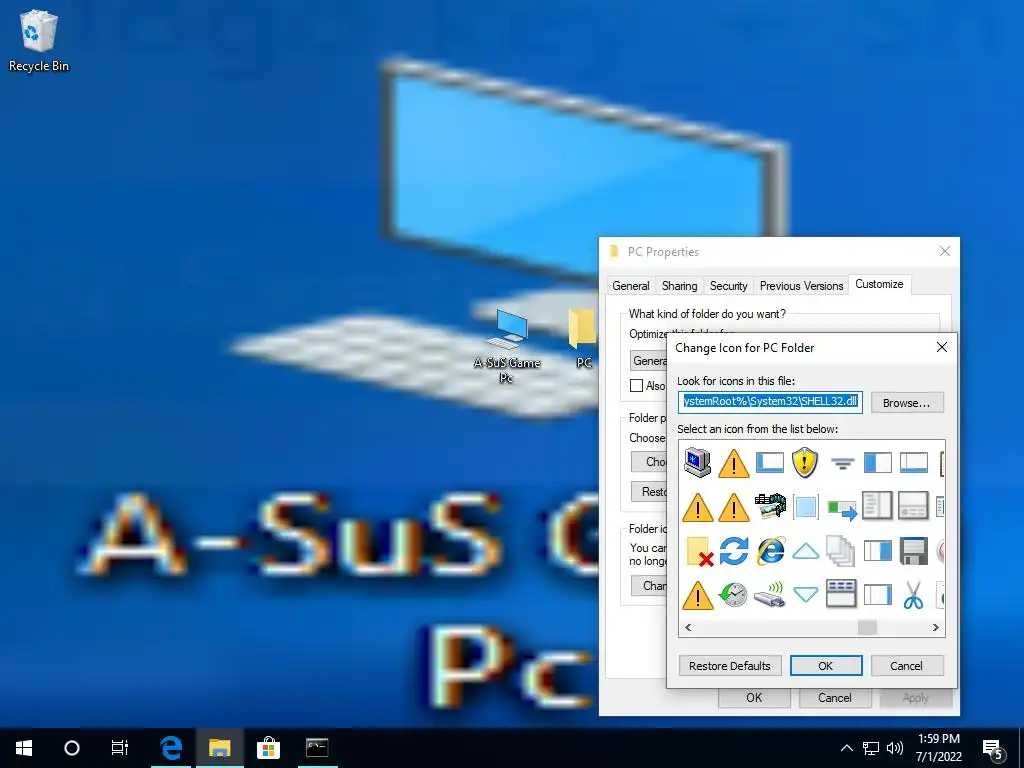Choose the window icon with blue right pane
Viewport: 1024px width, 768px height.
click(877, 551)
